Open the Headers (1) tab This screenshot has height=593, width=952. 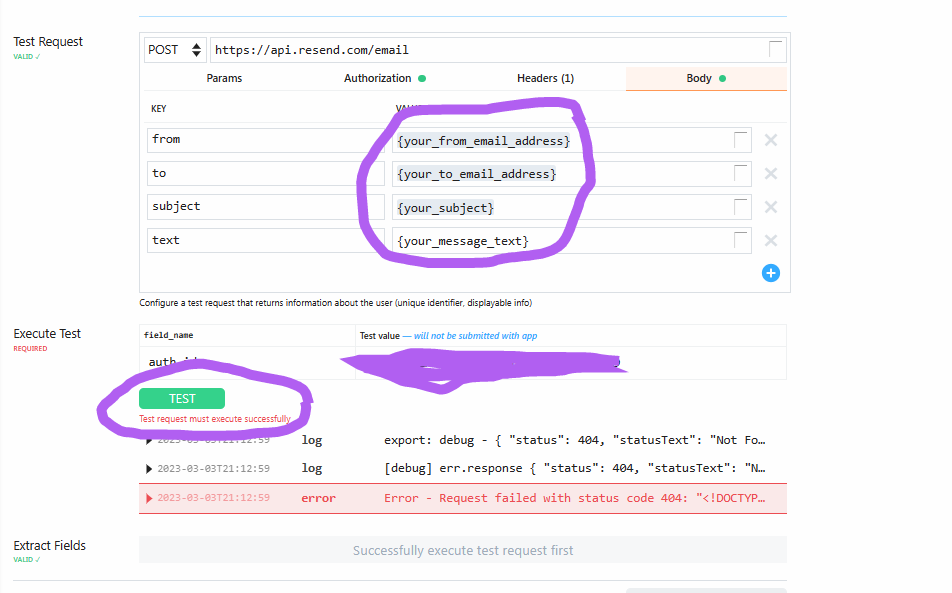coord(545,77)
